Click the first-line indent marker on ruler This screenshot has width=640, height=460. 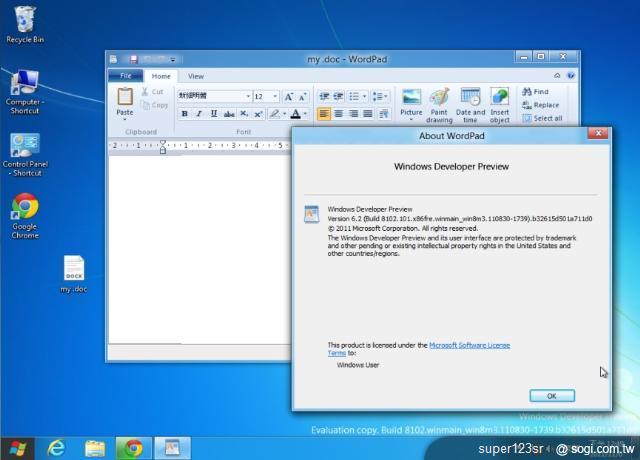tap(163, 142)
